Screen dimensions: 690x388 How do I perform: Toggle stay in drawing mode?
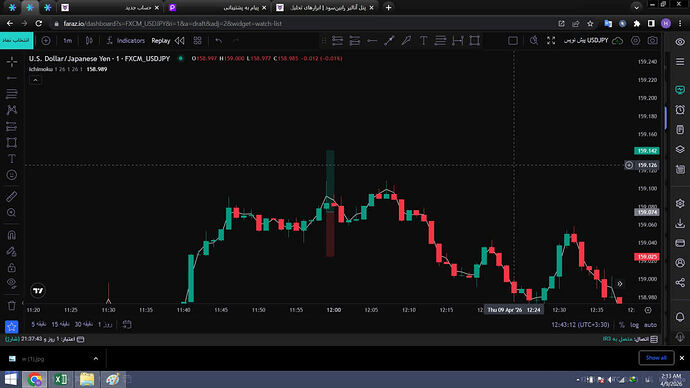point(12,251)
